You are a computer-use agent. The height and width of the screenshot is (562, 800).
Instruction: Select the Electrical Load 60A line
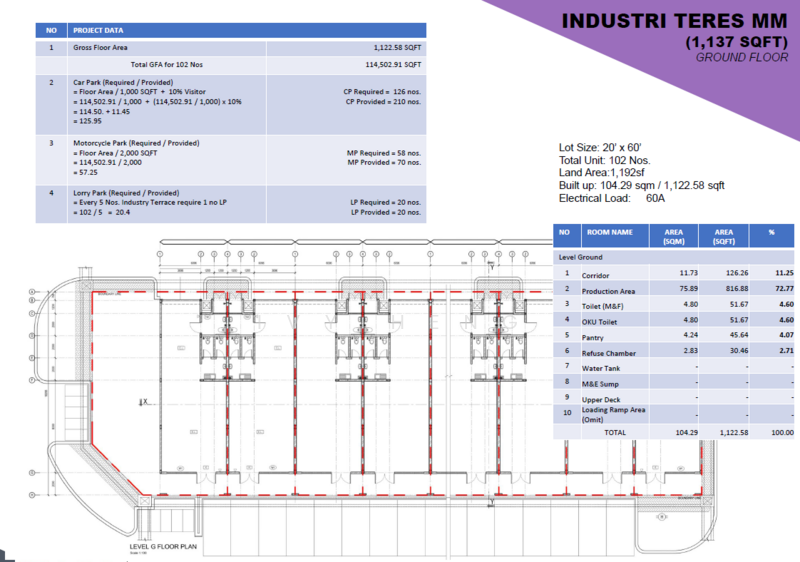pos(612,198)
